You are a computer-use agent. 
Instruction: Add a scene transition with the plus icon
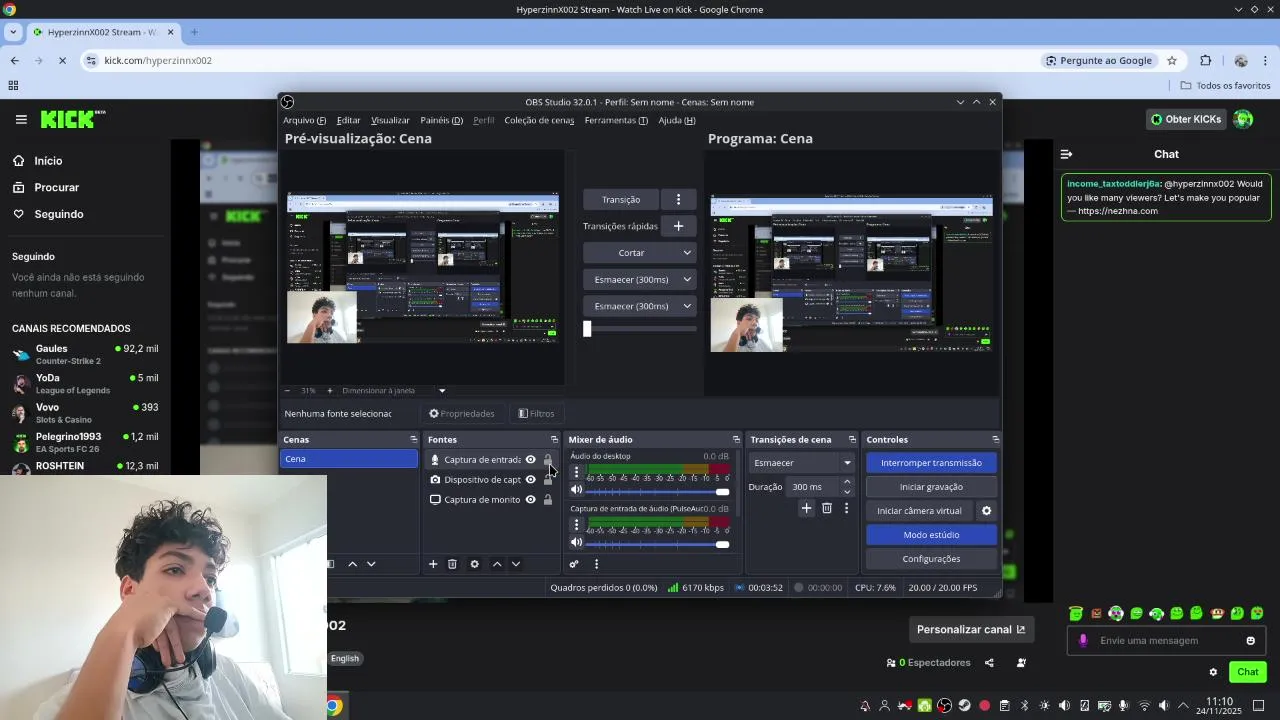(x=806, y=508)
